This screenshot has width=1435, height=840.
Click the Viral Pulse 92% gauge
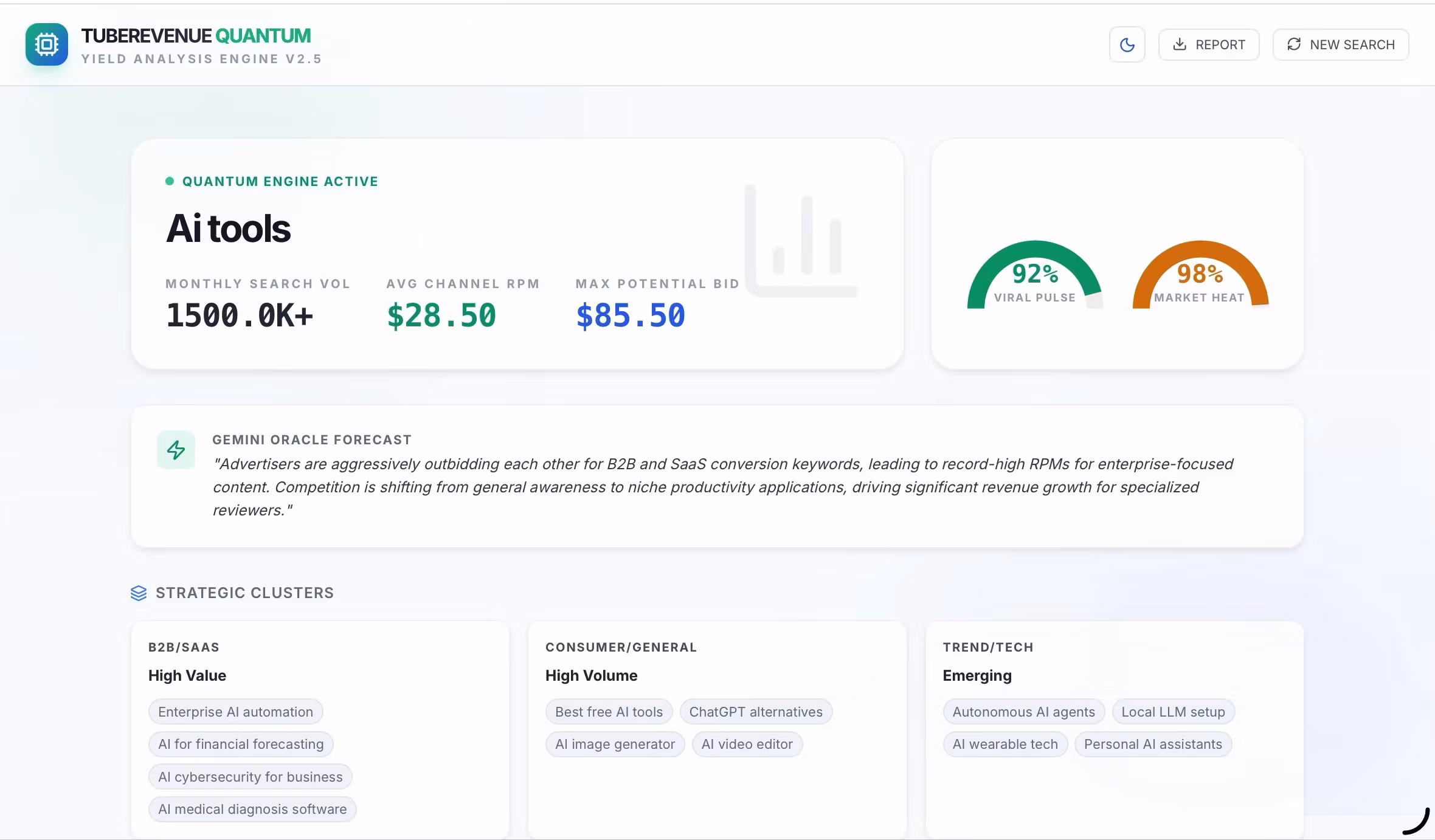(x=1034, y=277)
